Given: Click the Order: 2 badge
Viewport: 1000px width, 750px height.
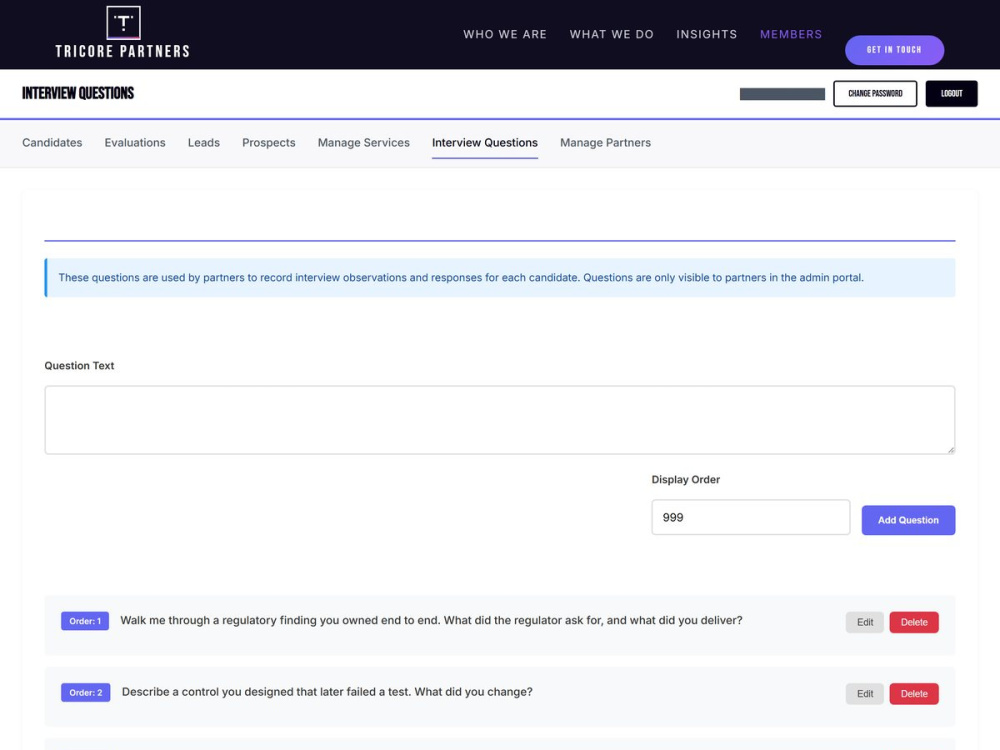Looking at the screenshot, I should (85, 693).
